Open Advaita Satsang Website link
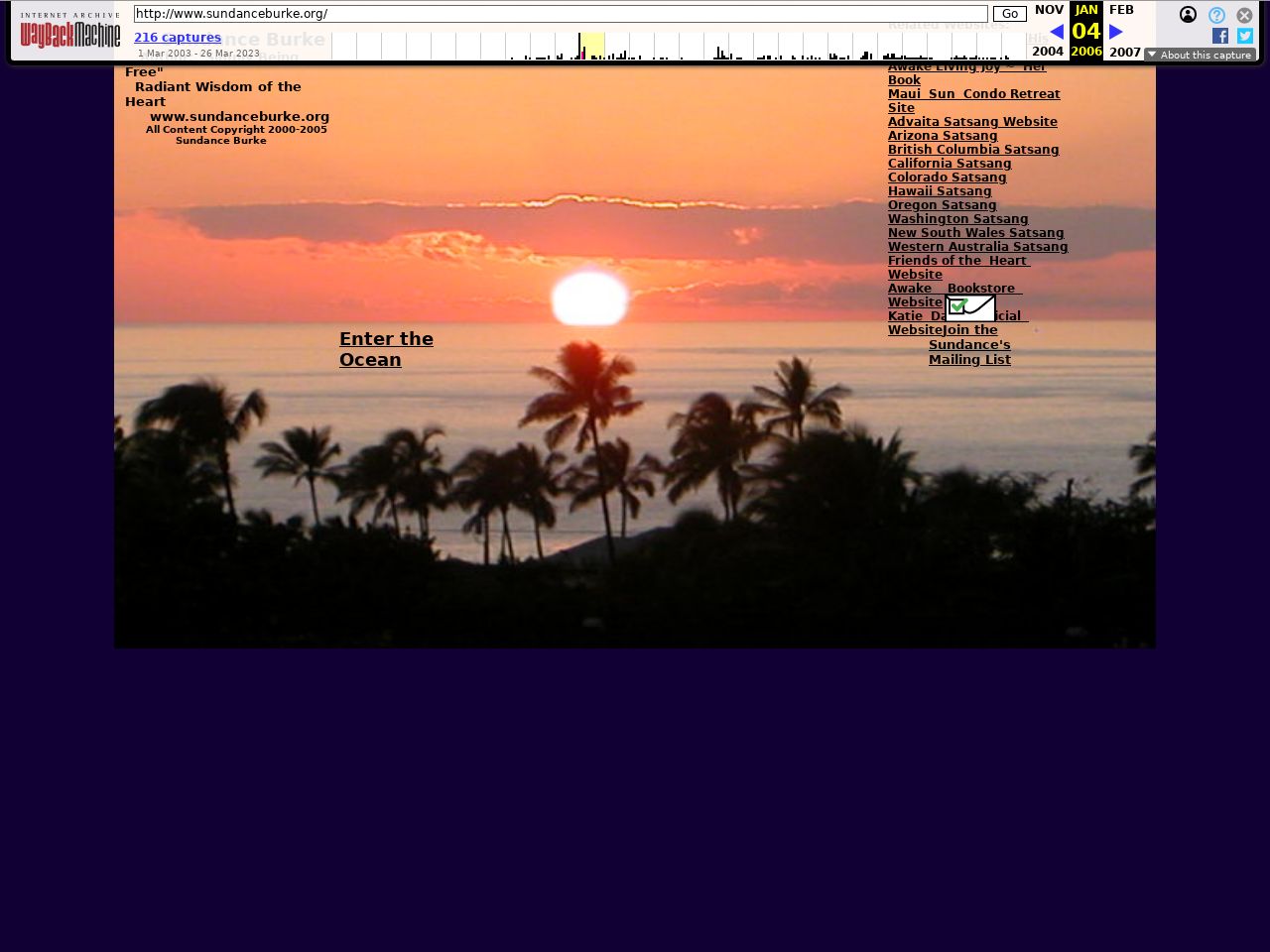The height and width of the screenshot is (952, 1270). coord(972,122)
